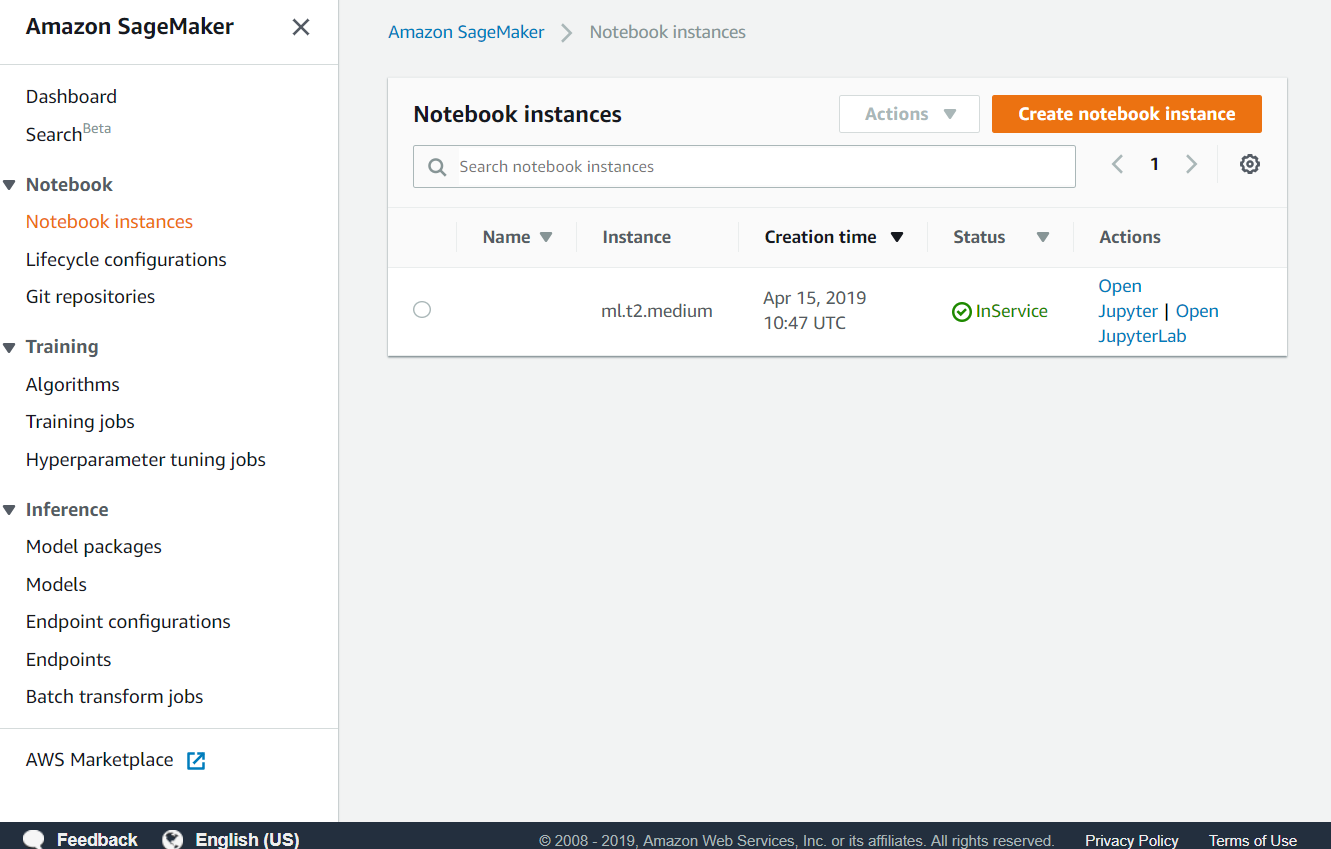The image size is (1331, 849).
Task: Click Notebook instances breadcrumb text
Action: (668, 32)
